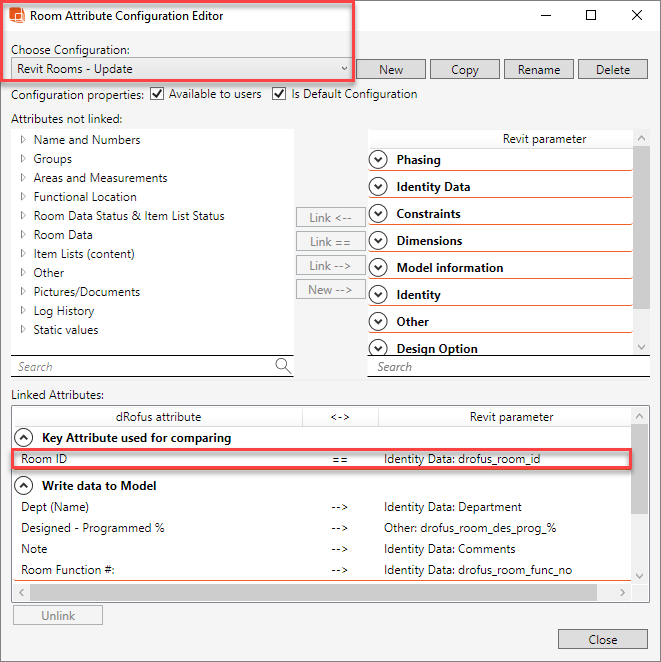Expand the Name and Numbers tree node
661x662 pixels.
23,140
